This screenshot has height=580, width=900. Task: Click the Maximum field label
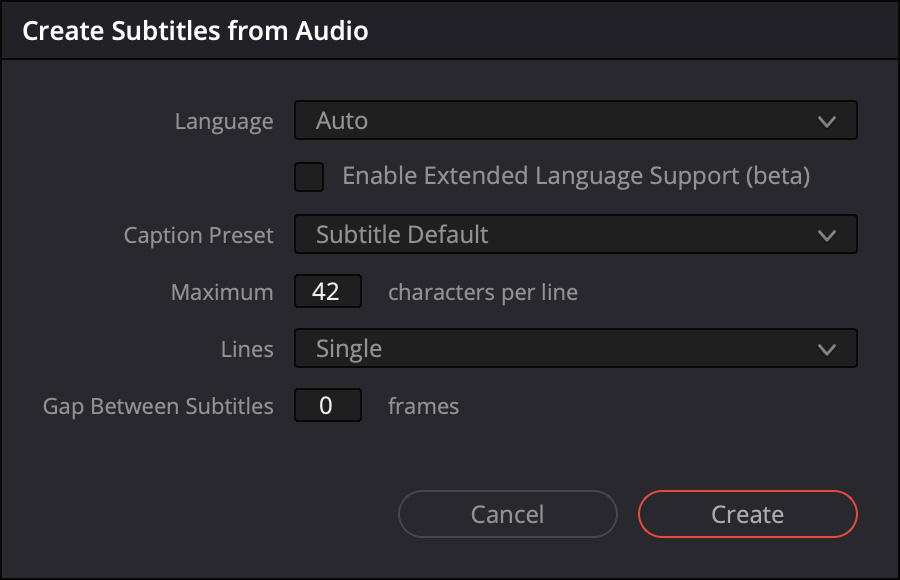click(221, 293)
